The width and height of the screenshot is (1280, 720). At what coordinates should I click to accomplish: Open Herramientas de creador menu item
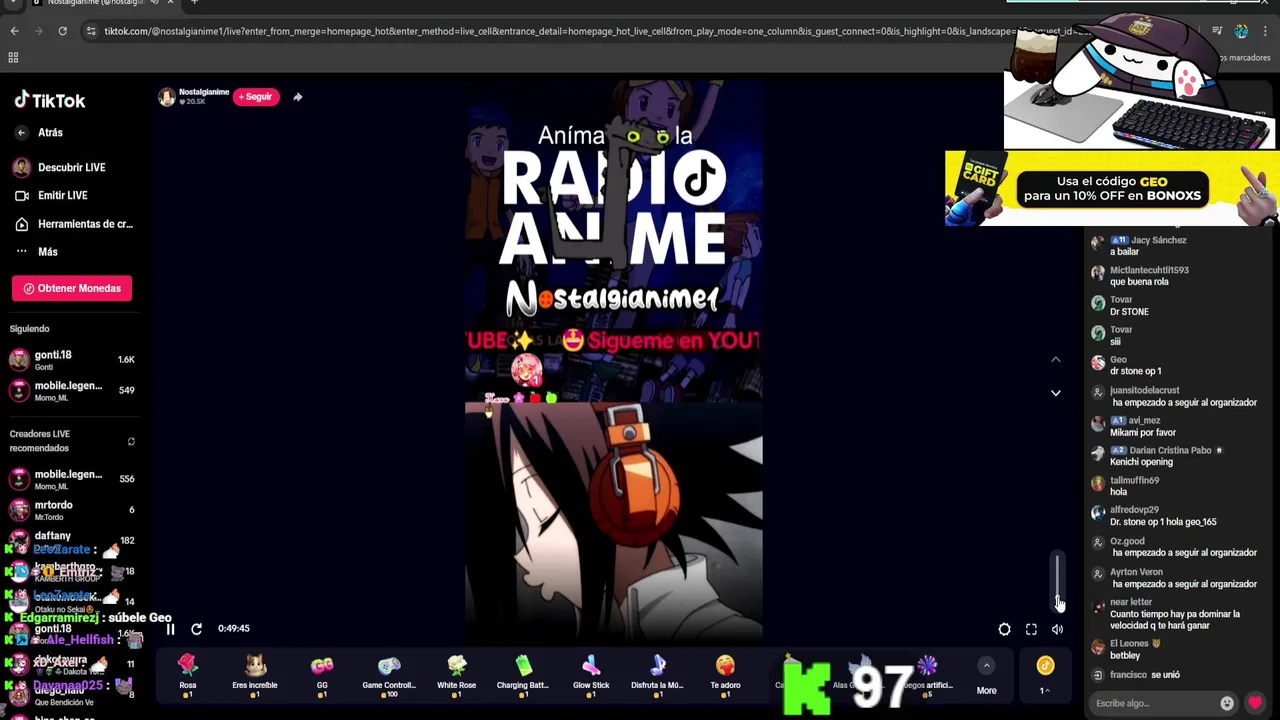pos(73,224)
